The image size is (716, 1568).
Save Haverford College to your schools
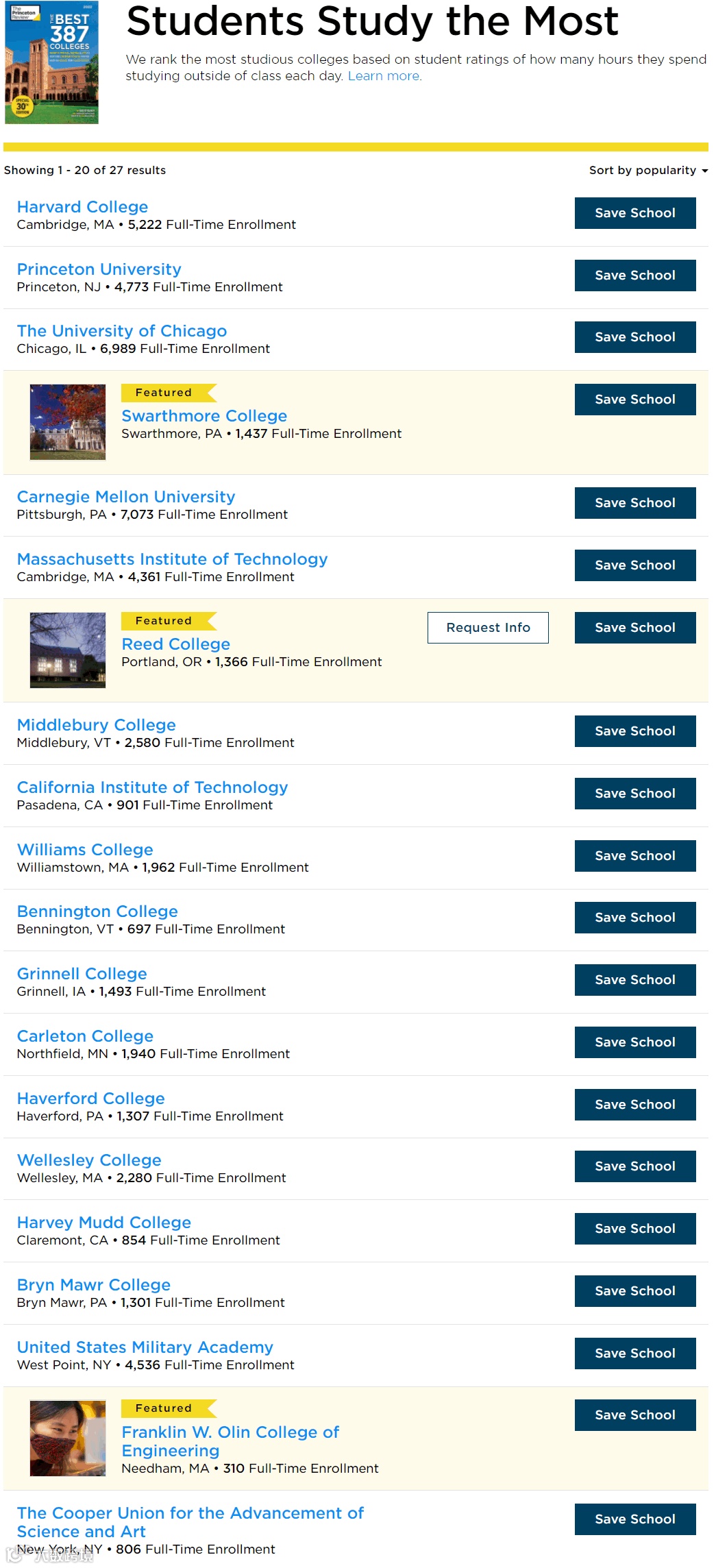(635, 1105)
